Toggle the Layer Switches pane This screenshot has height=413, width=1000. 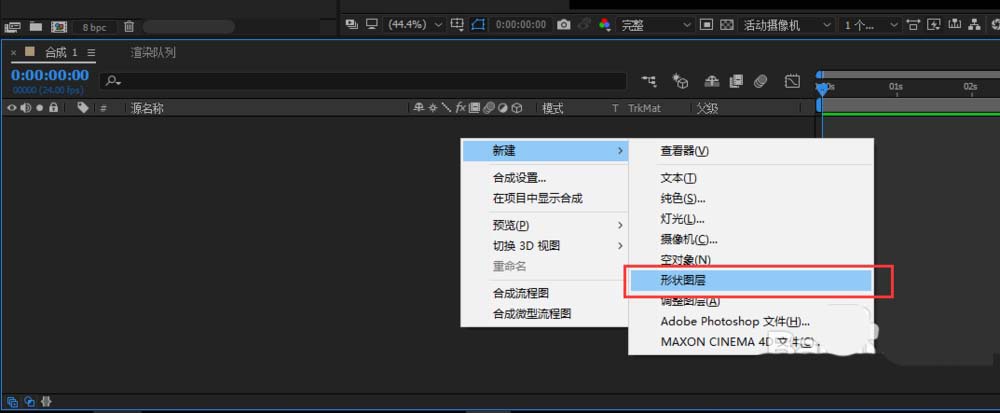pos(12,402)
